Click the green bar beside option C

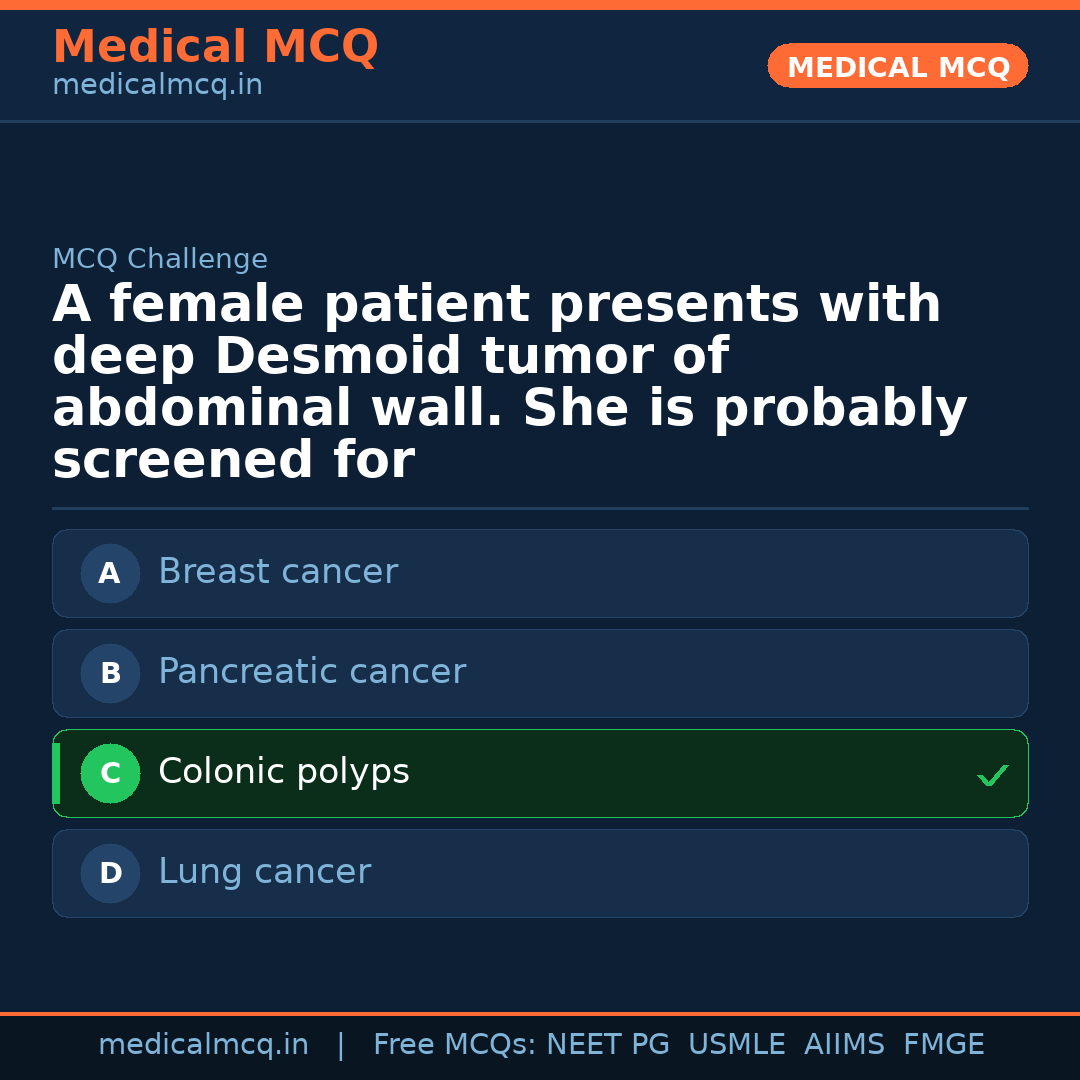click(56, 773)
